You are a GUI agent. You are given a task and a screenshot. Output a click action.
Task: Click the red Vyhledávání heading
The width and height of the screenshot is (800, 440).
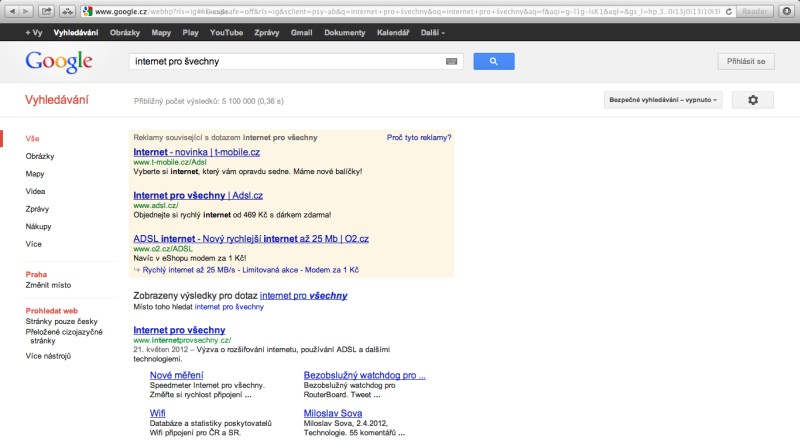point(57,100)
